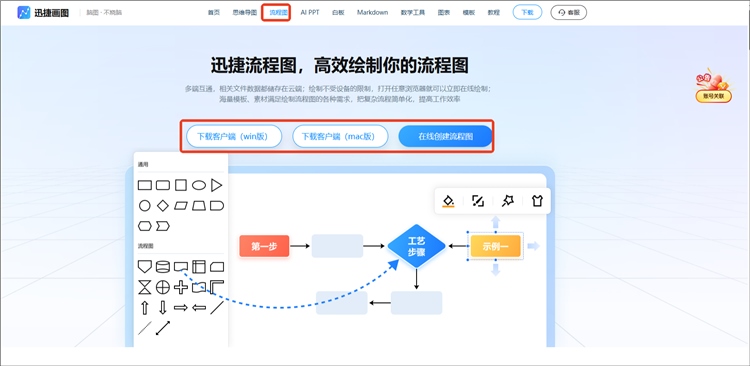Screen dimensions: 750x366
Task: Select the parallelogram shape
Action: tap(181, 206)
